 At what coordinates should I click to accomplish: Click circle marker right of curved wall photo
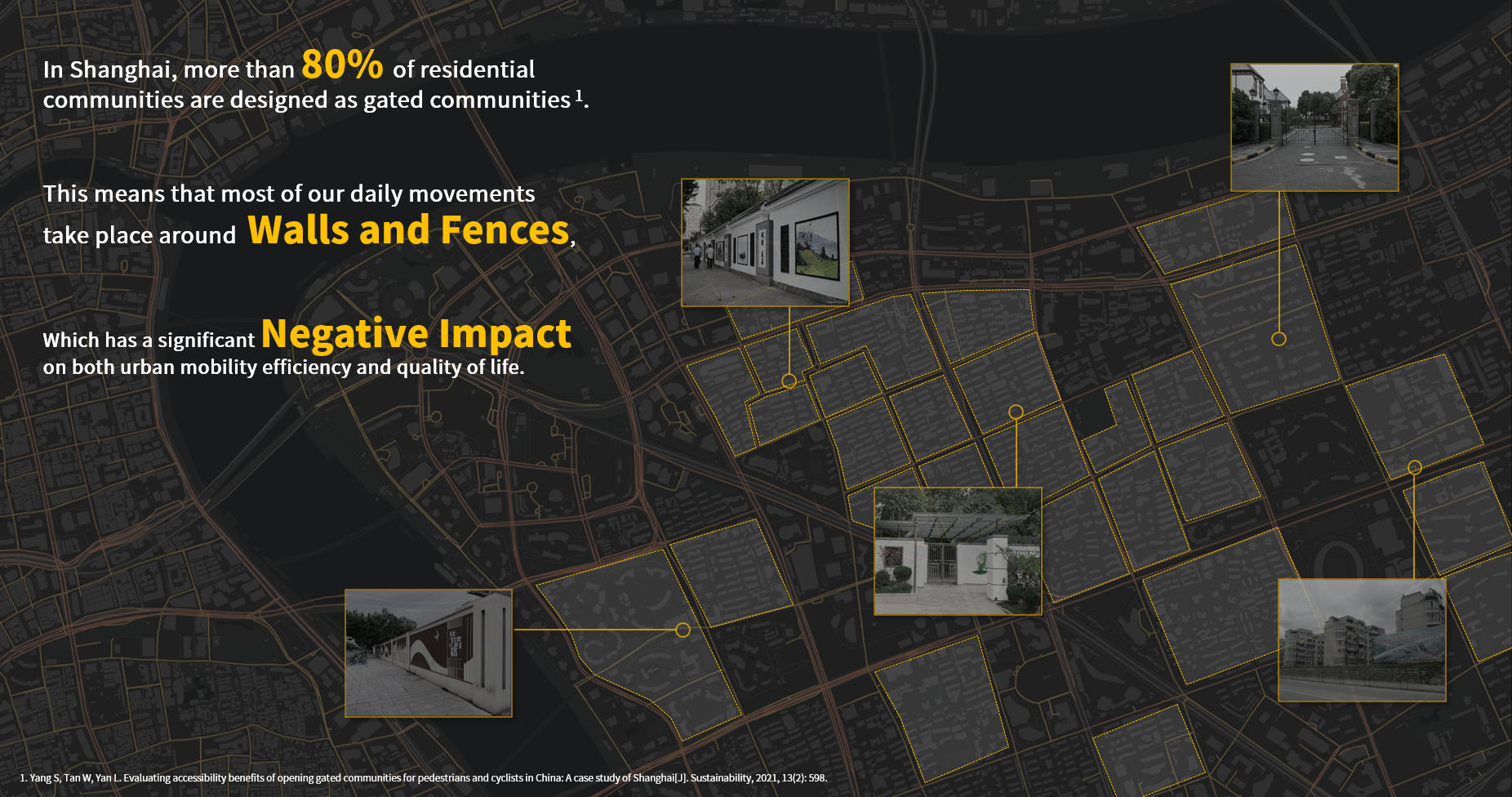(683, 630)
